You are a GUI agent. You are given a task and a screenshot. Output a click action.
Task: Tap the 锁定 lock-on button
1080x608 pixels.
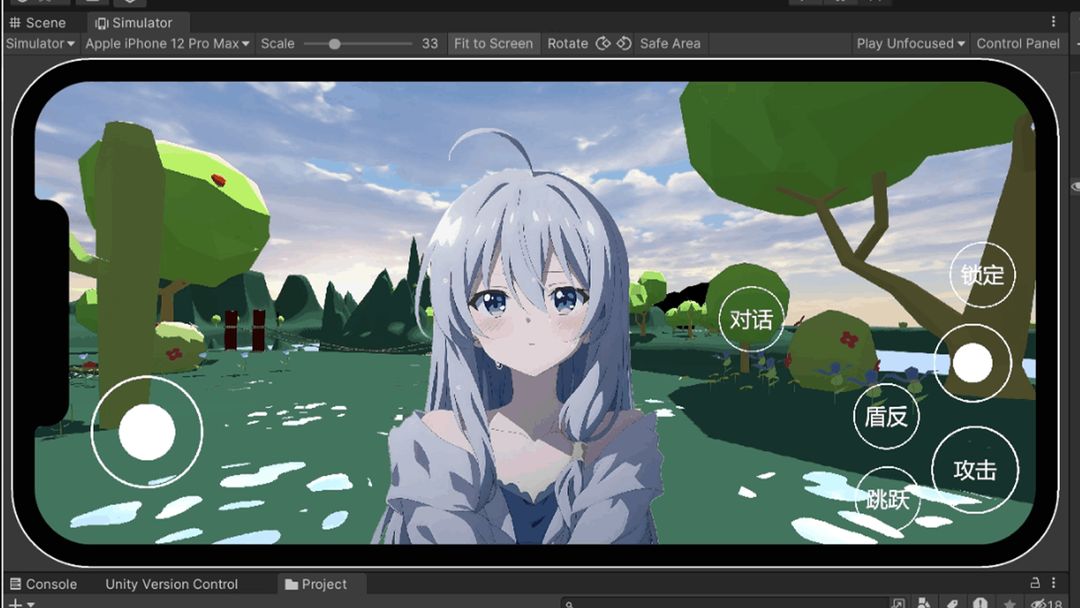pos(981,274)
